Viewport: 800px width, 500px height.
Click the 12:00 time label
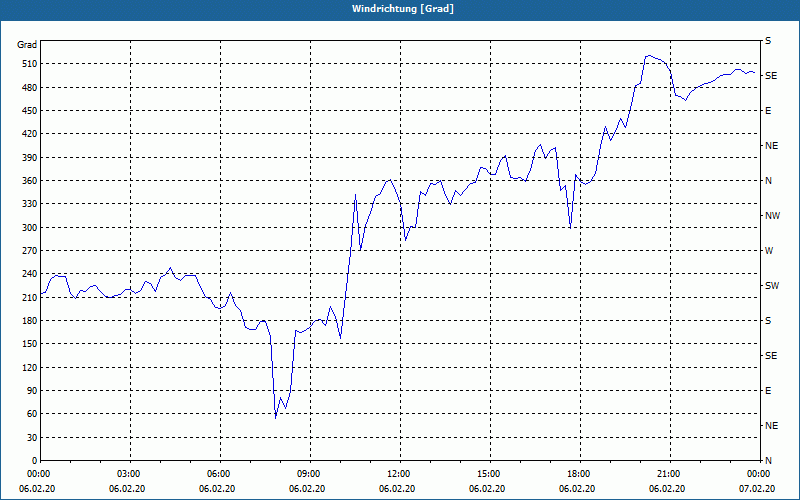400,473
